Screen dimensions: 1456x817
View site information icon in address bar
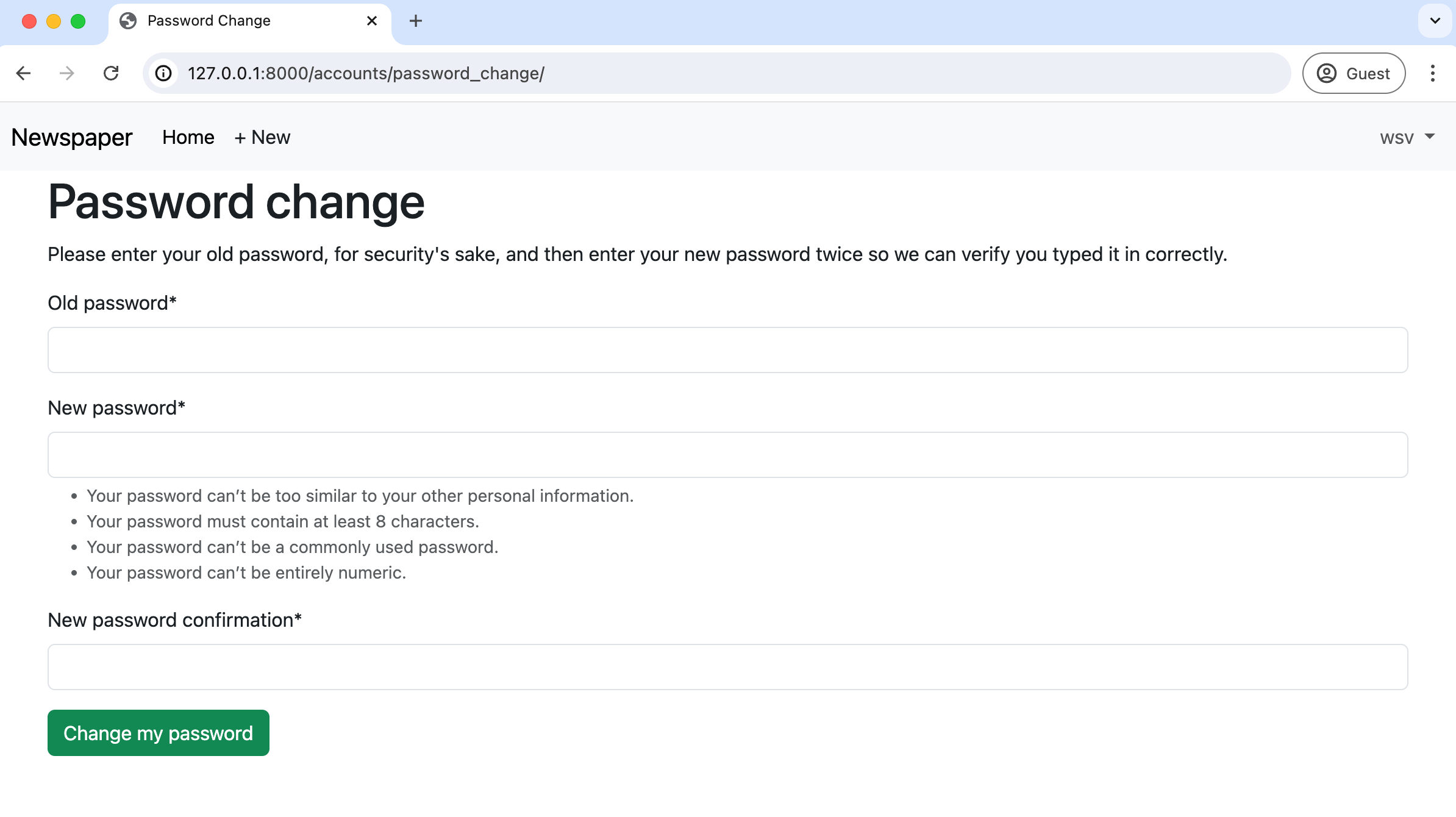tap(163, 73)
